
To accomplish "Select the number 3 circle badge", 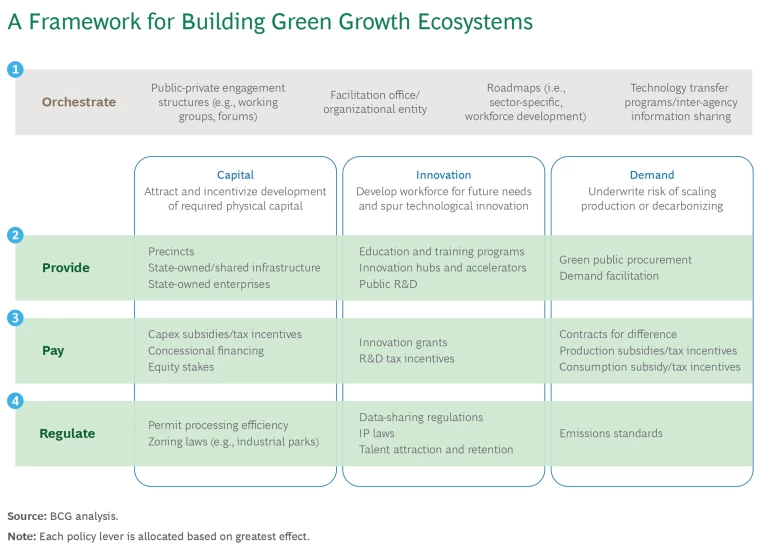I will click(15, 318).
